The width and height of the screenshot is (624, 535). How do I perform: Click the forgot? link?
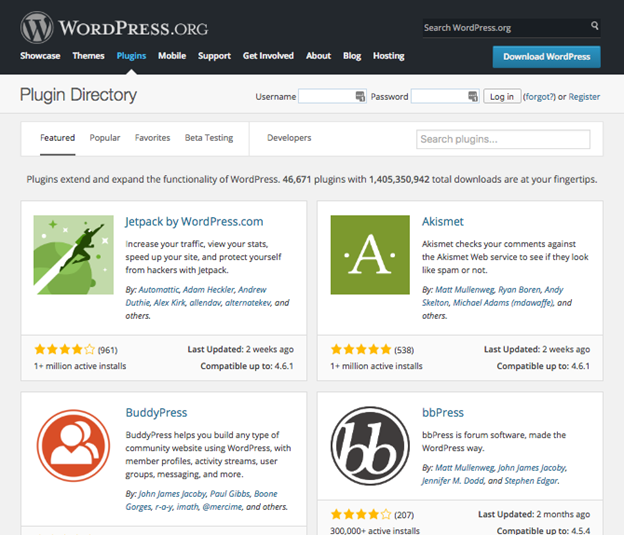point(539,97)
